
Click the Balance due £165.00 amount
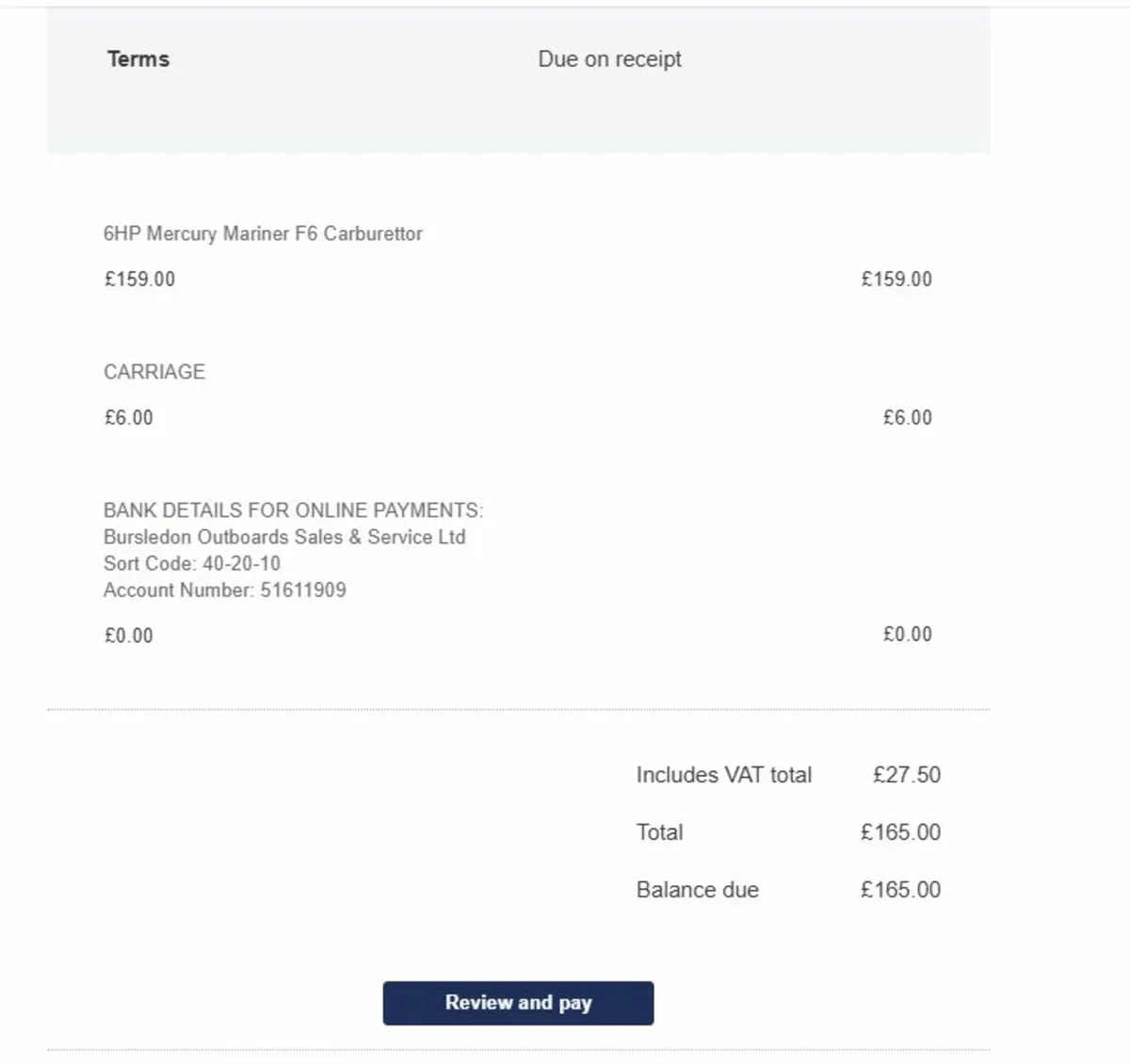900,890
